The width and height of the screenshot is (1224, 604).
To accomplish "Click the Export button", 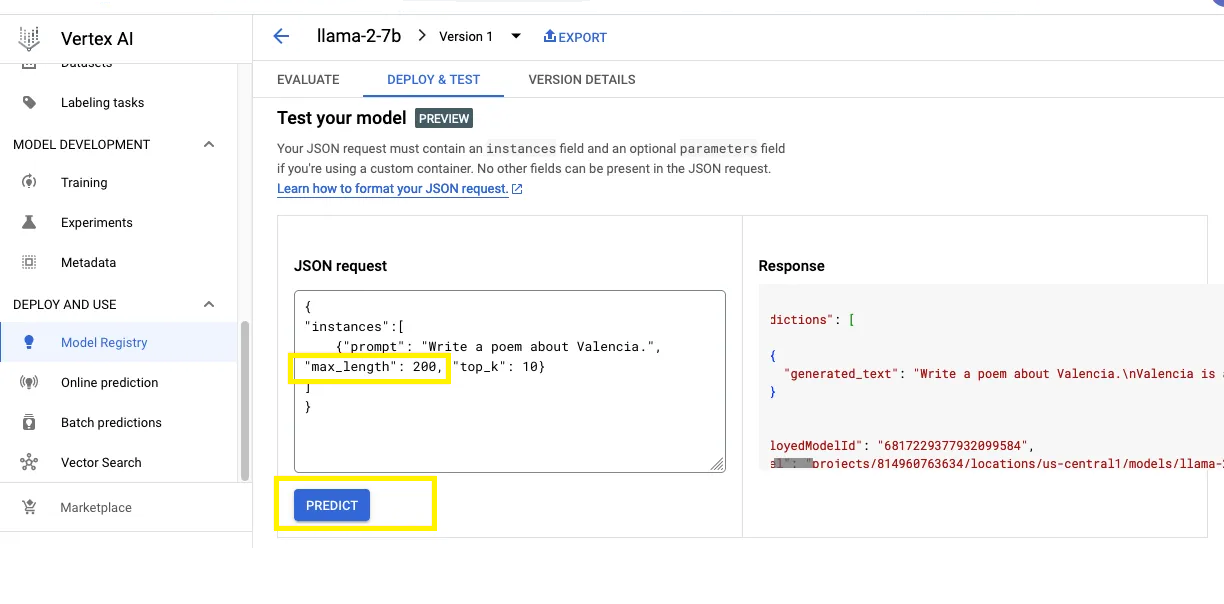I will pyautogui.click(x=575, y=37).
